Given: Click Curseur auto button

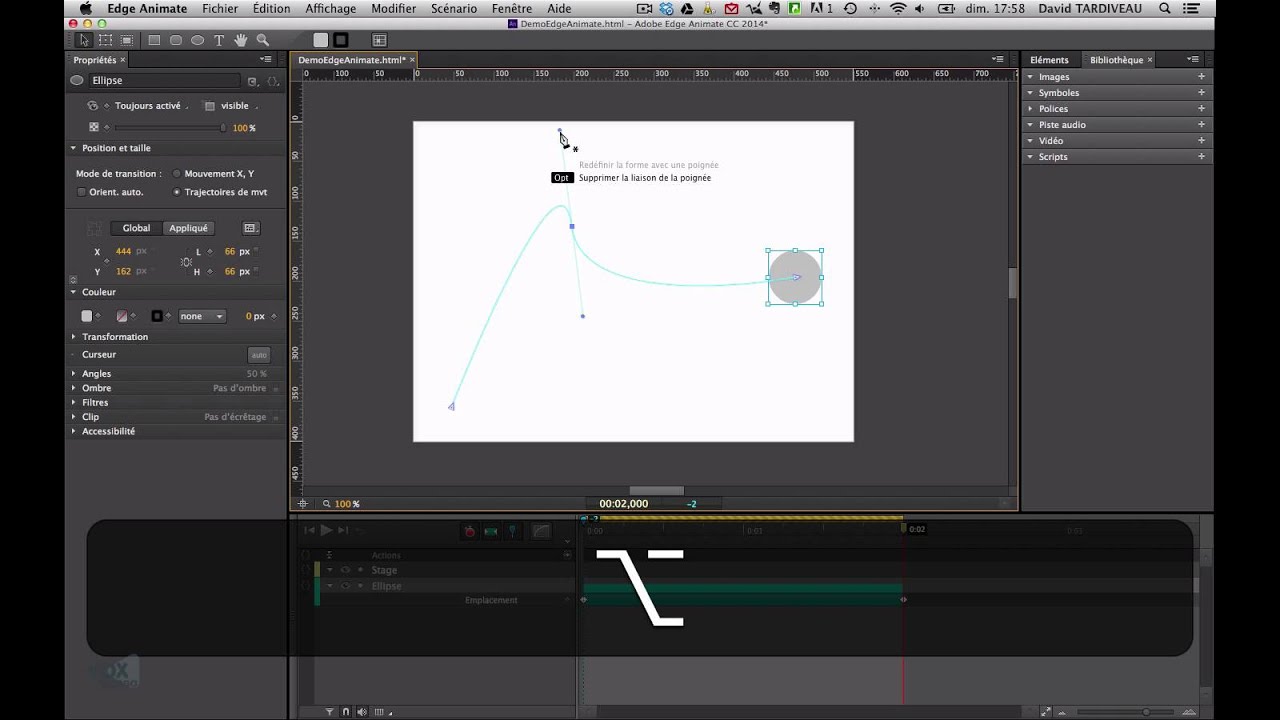Looking at the screenshot, I should coord(259,355).
